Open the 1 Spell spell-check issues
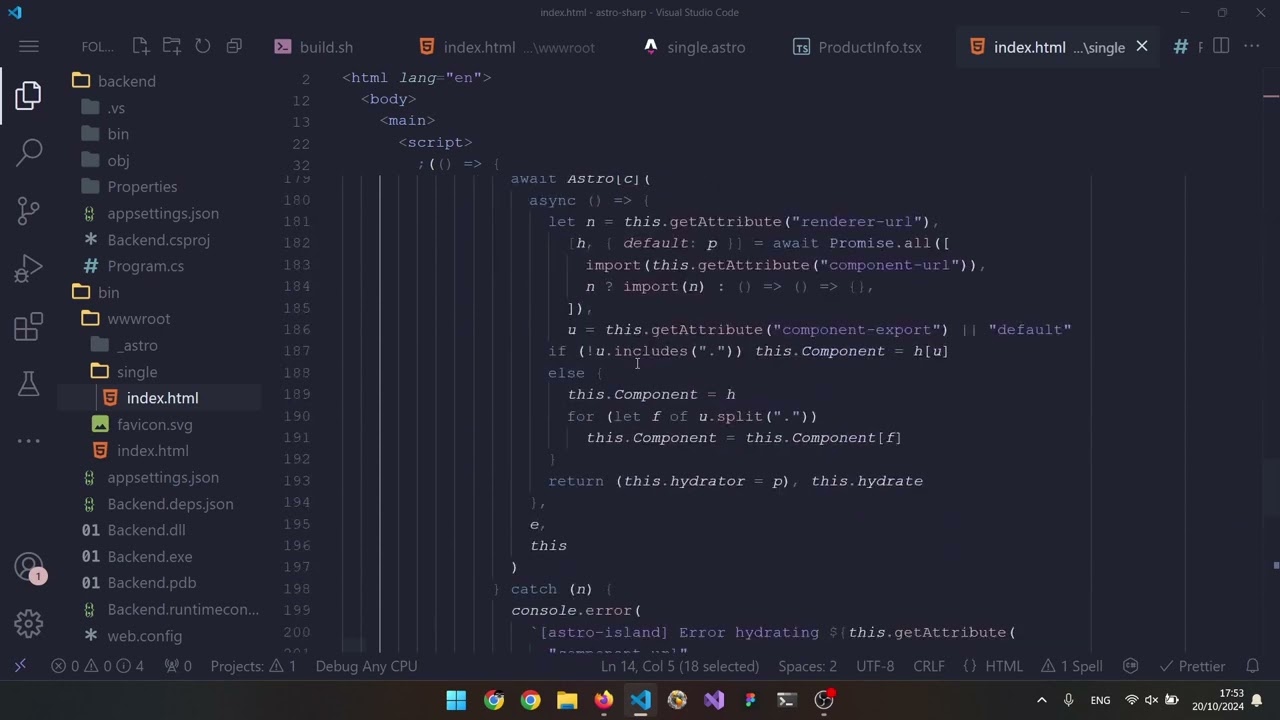1280x720 pixels. click(x=1071, y=666)
